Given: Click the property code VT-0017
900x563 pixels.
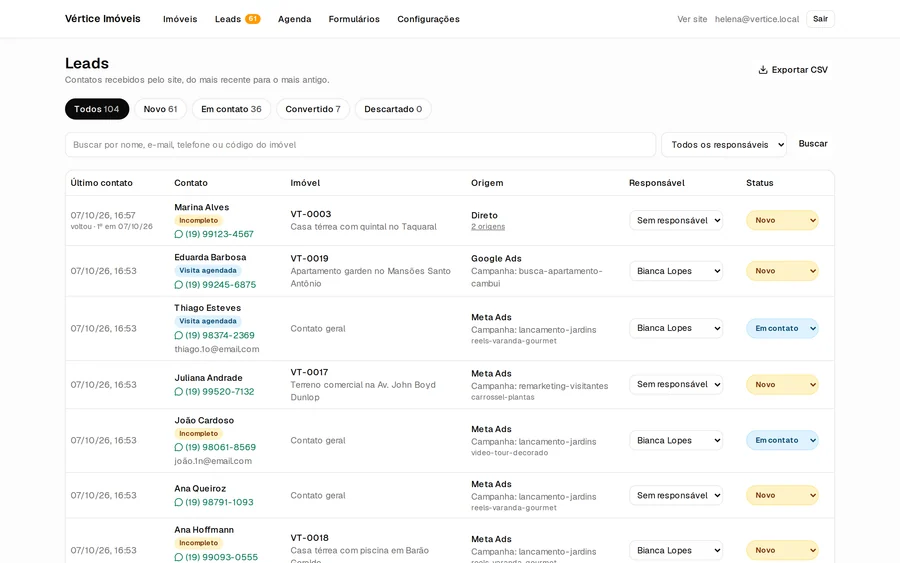Looking at the screenshot, I should coord(309,372).
